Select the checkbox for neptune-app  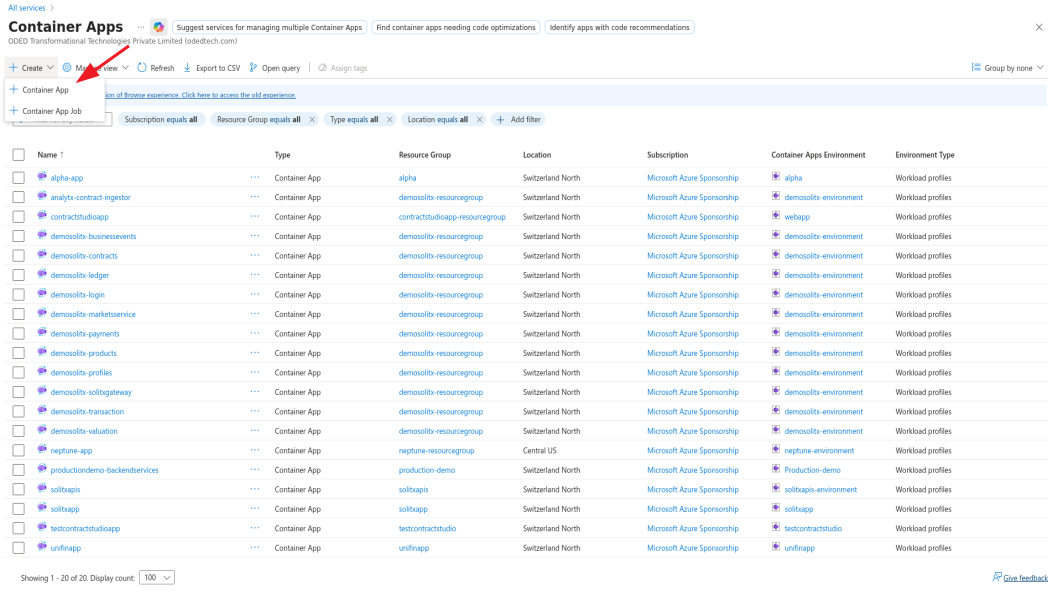pos(18,450)
